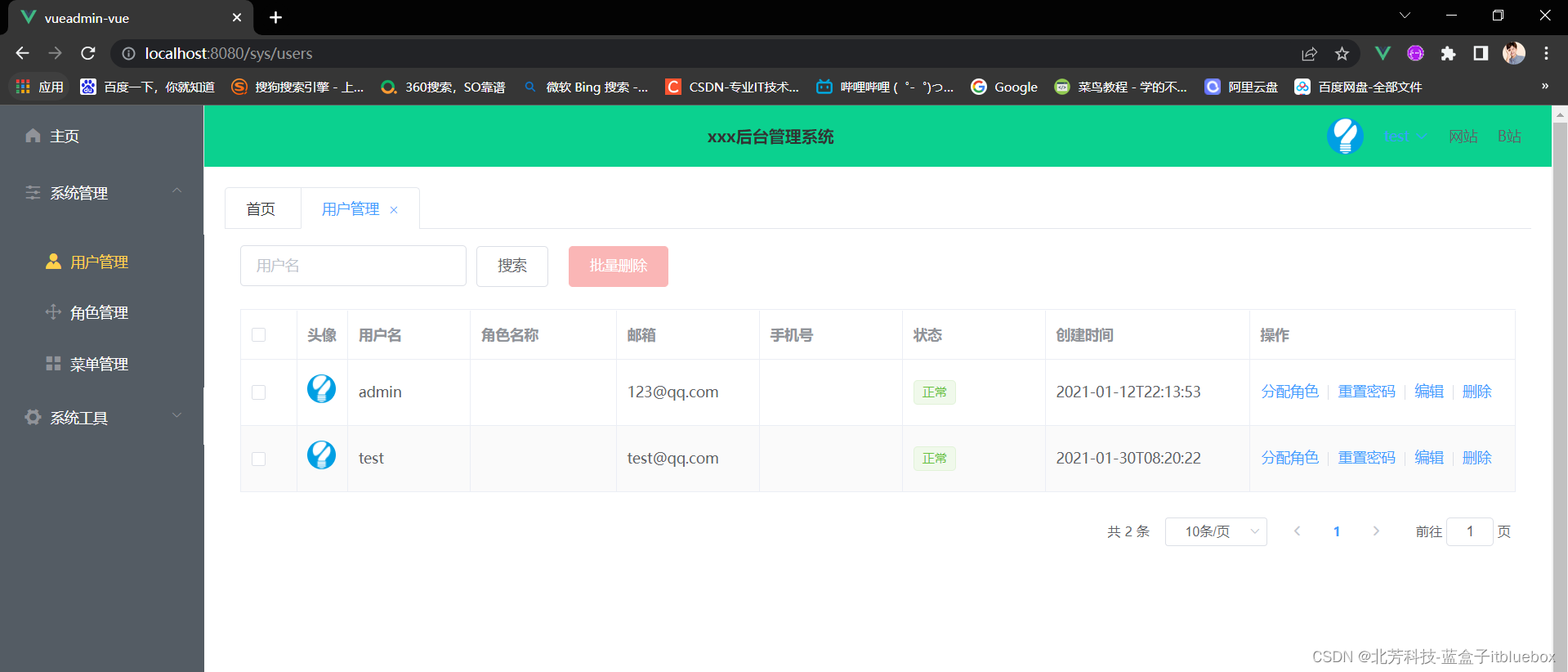Open the browser extensions puzzle icon
This screenshot has width=1568, height=672.
pos(1448,53)
